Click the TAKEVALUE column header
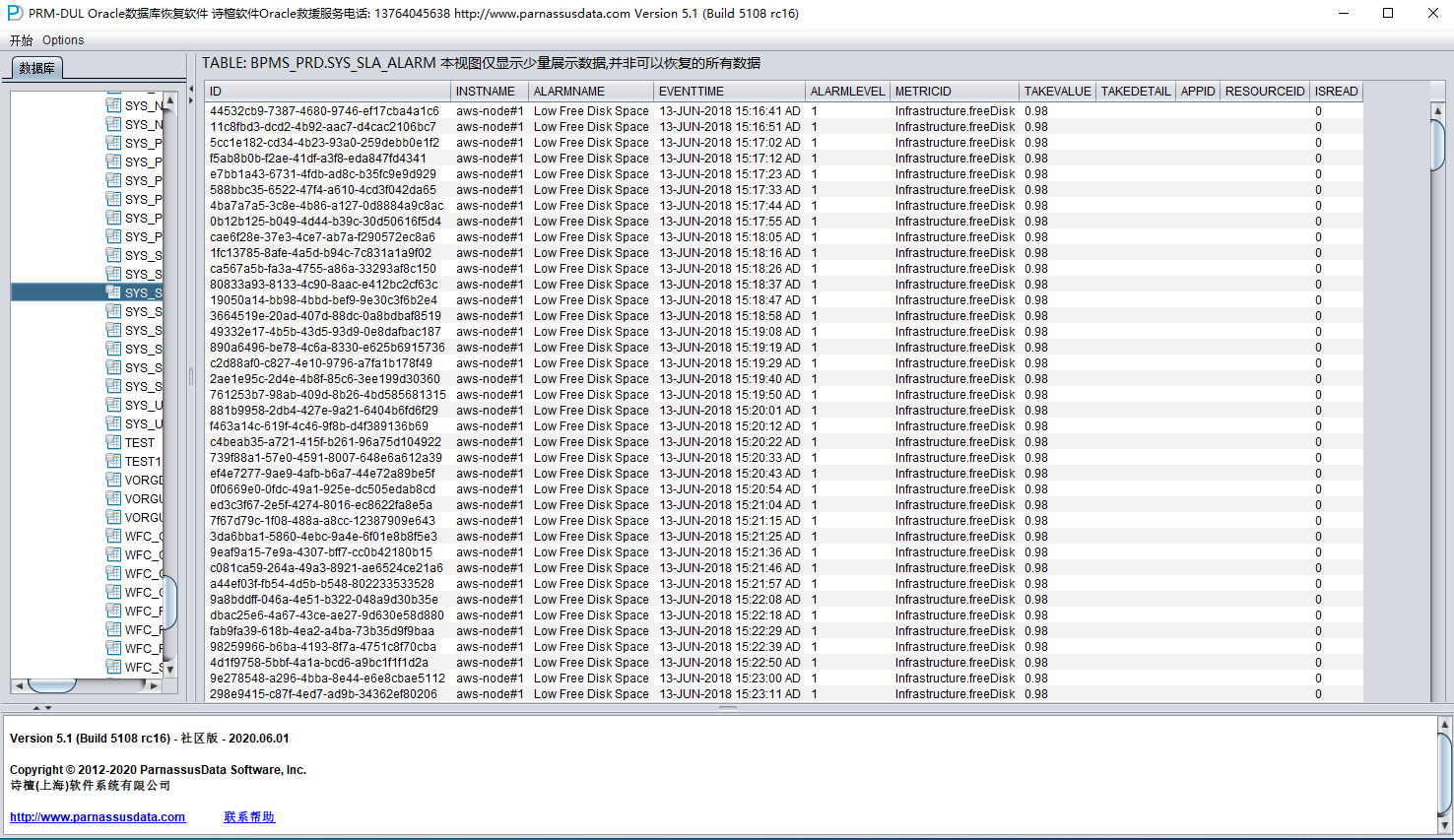This screenshot has height=840, width=1454. pos(1058,91)
